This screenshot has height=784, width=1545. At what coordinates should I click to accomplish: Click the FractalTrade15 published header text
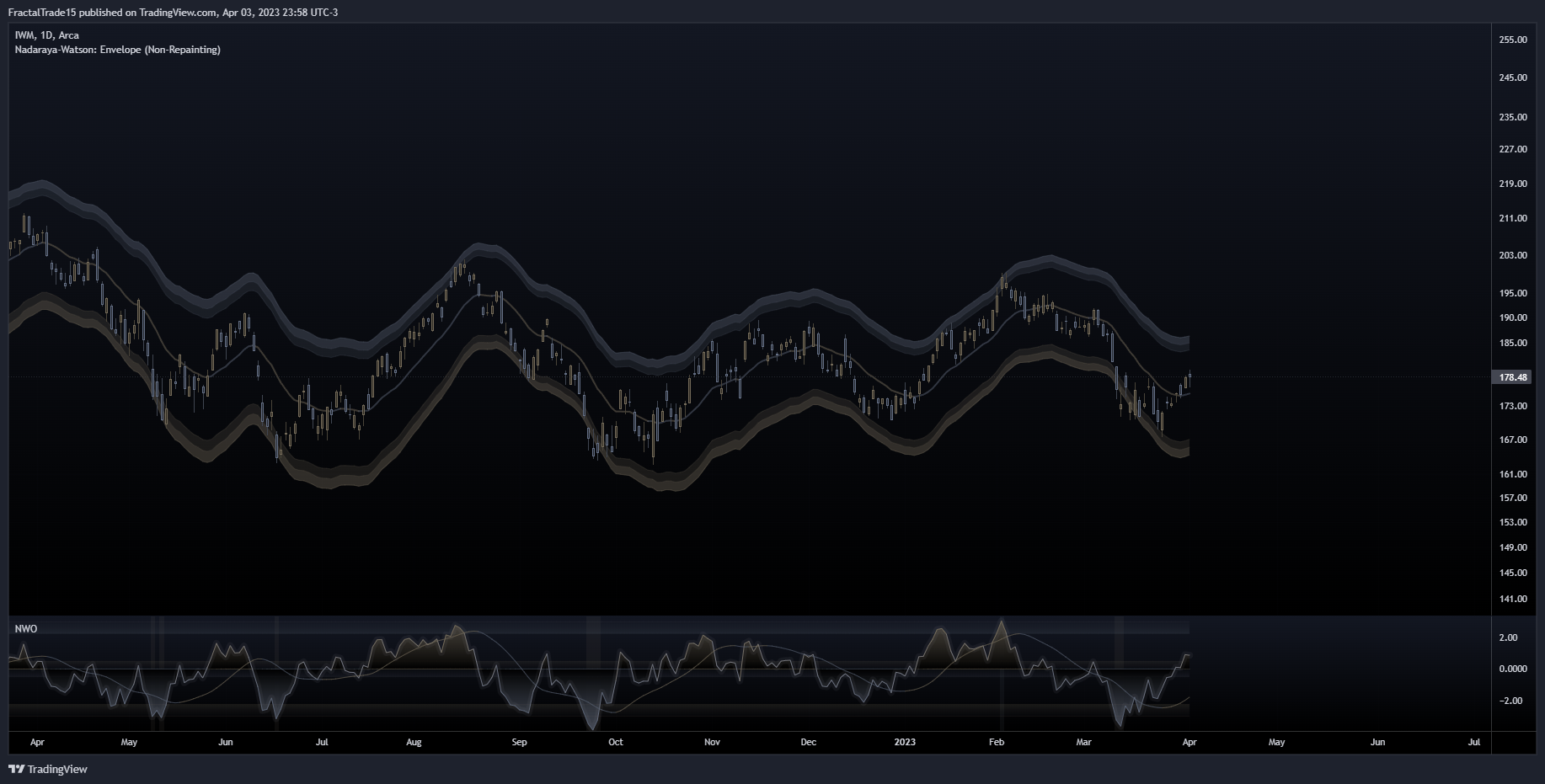(173, 13)
